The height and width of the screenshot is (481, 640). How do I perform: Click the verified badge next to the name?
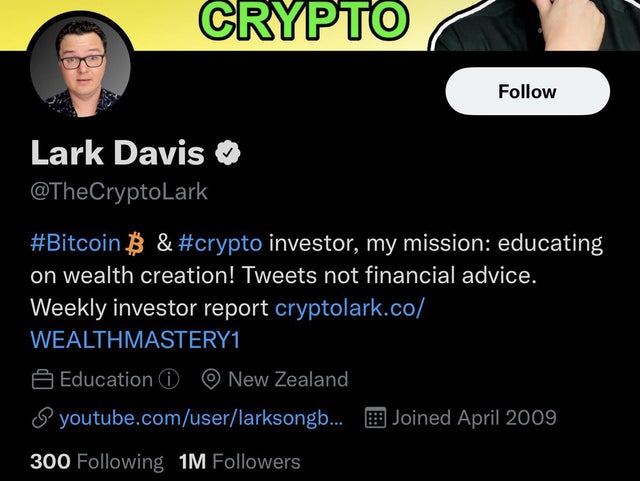228,153
